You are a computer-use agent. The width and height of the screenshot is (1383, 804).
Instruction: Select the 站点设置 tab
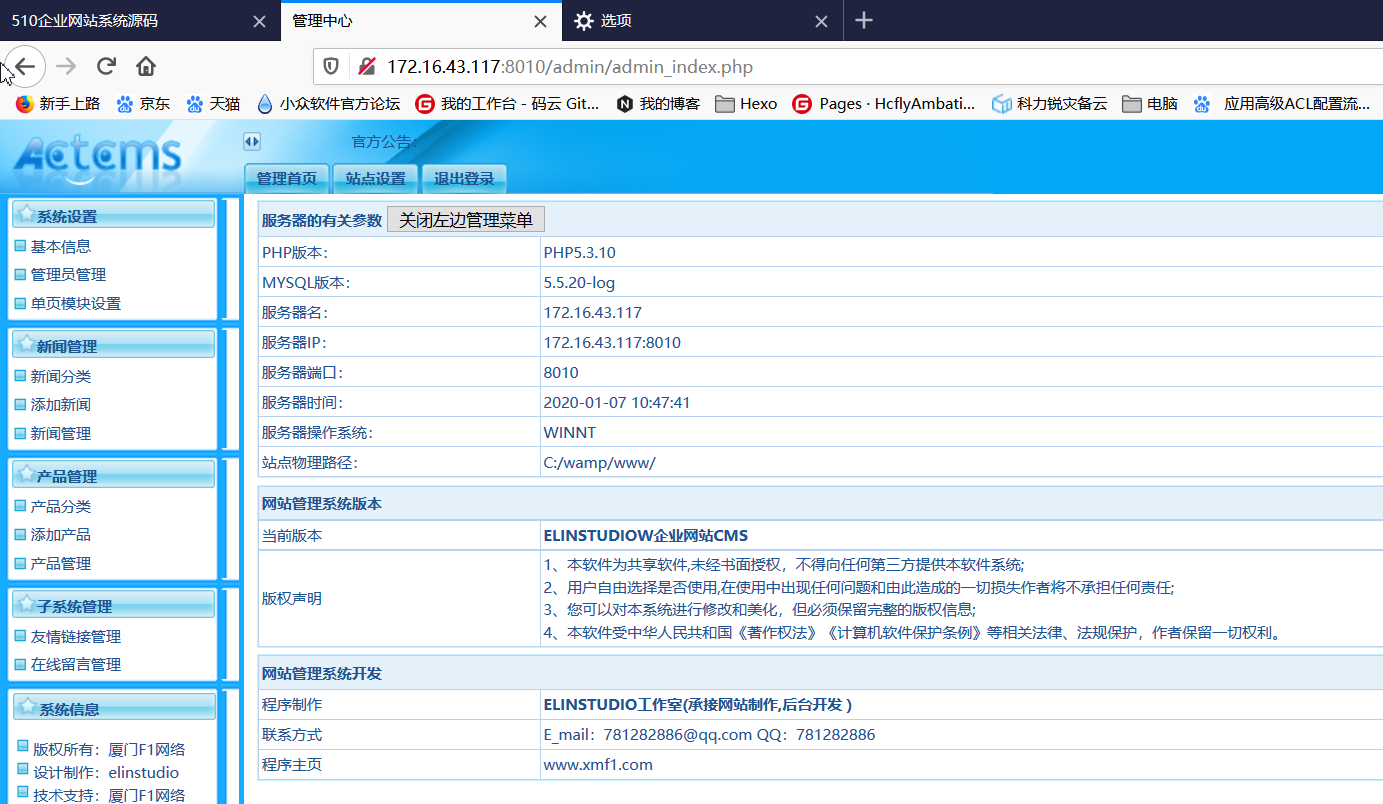point(376,179)
